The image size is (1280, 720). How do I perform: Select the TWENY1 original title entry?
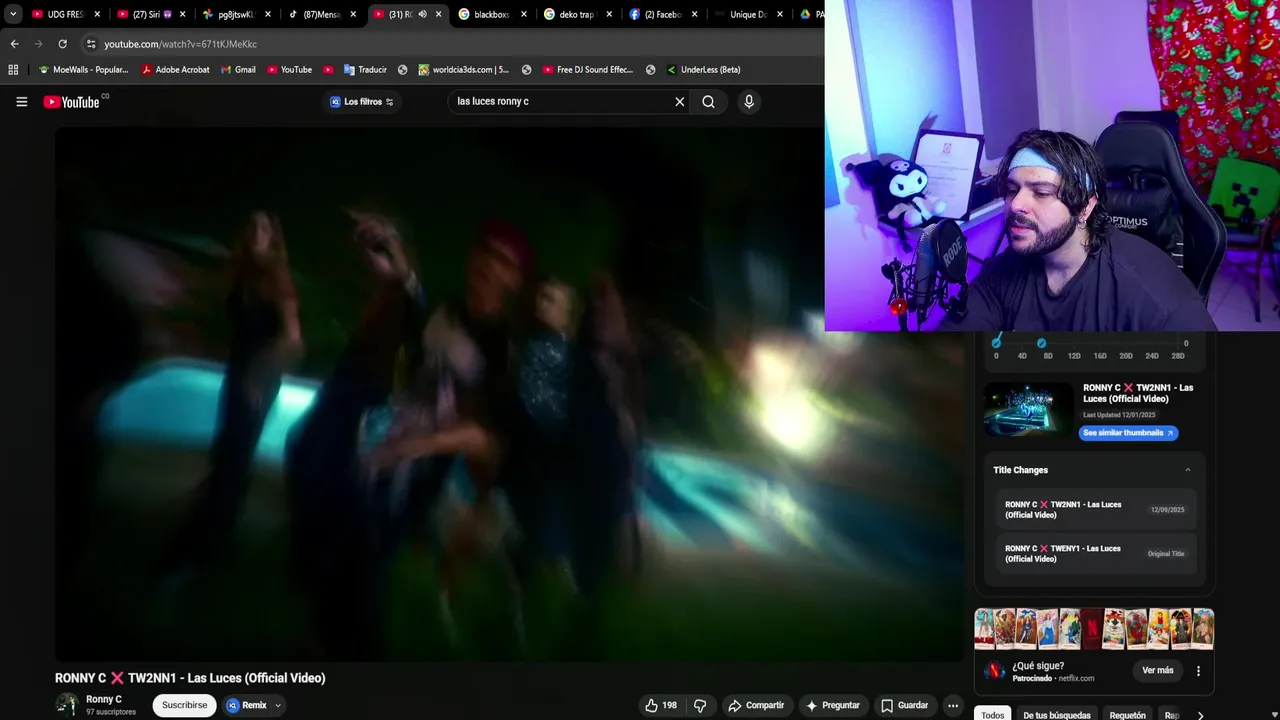[1094, 554]
